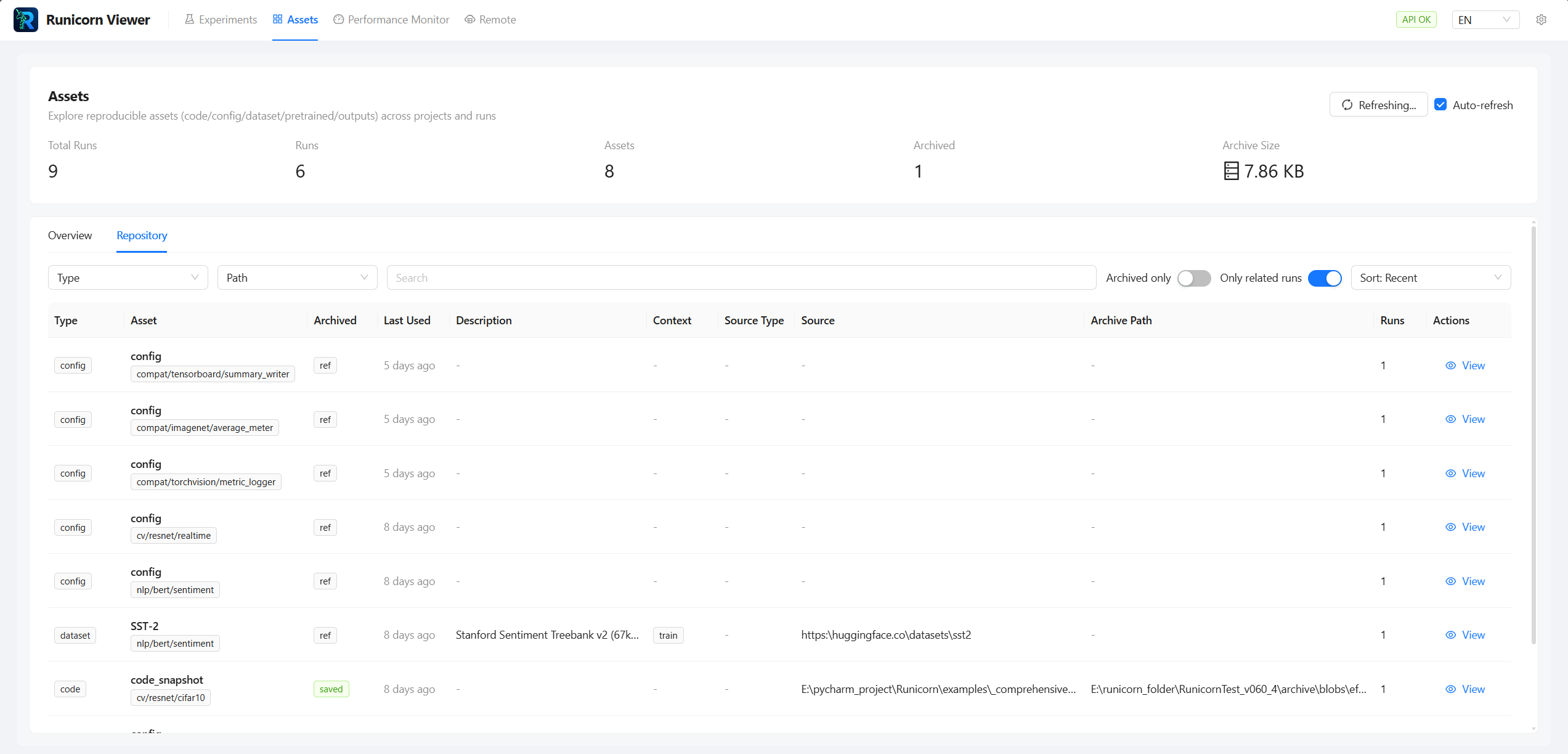Disable the Only related runs toggle
Screen dimensions: 1568x754
pos(1325,278)
